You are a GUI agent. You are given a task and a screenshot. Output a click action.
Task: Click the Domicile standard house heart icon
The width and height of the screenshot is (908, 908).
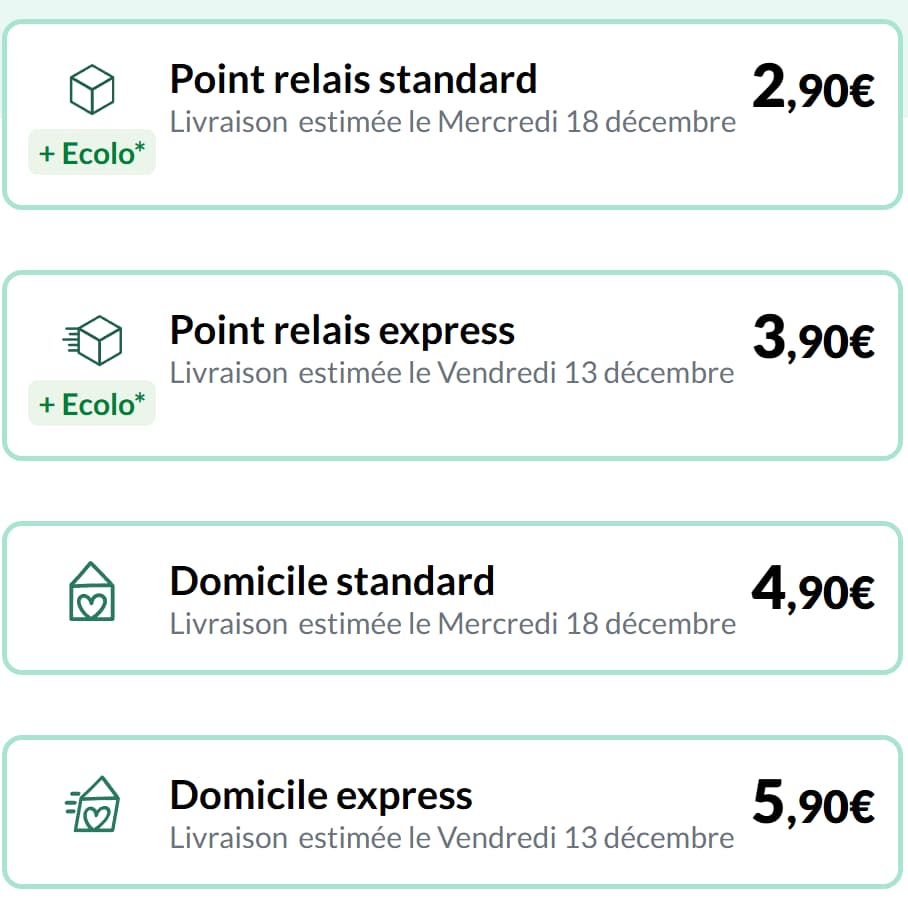pyautogui.click(x=92, y=592)
